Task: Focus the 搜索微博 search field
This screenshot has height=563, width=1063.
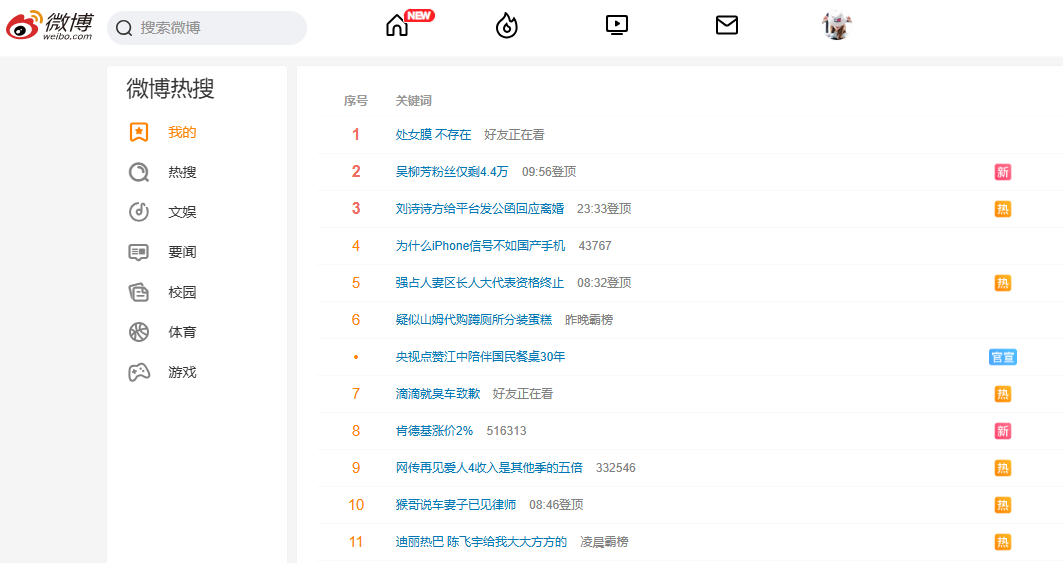Action: 207,28
